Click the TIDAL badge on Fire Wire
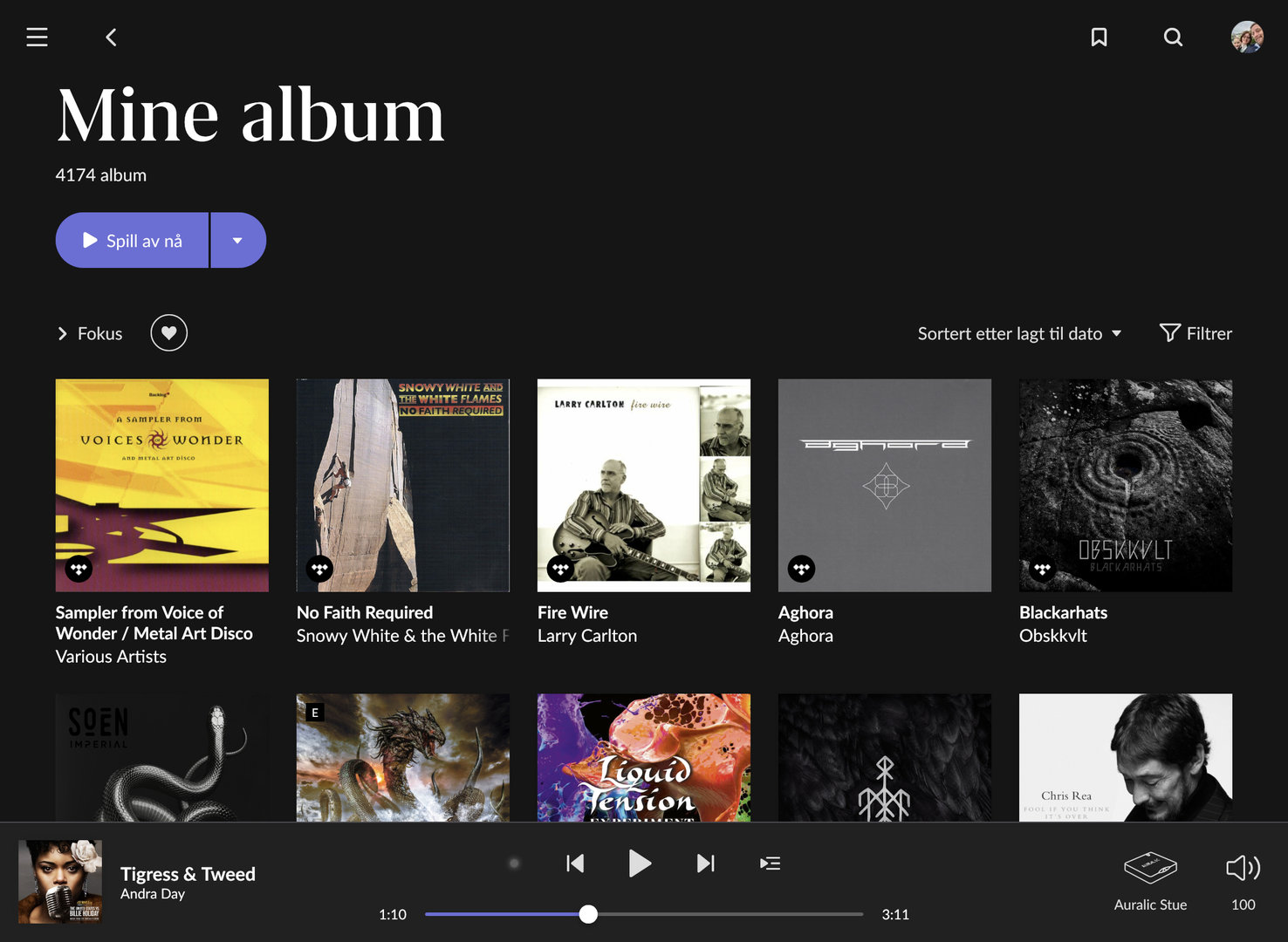 point(560,569)
